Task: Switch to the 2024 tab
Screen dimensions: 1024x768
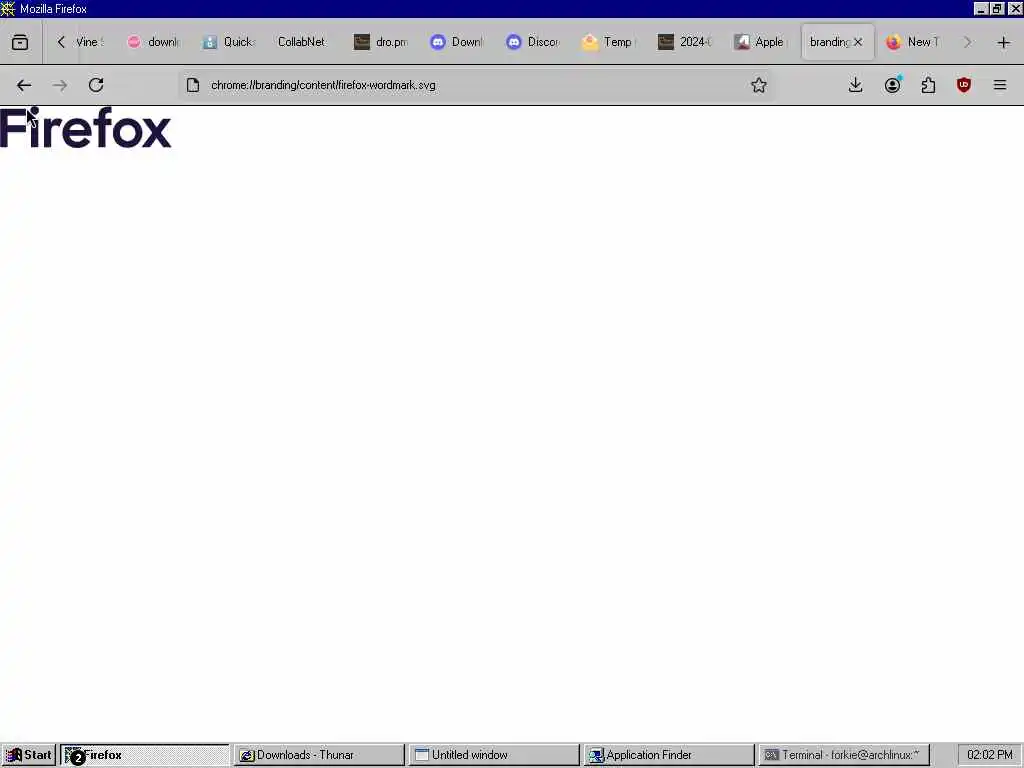Action: point(684,42)
